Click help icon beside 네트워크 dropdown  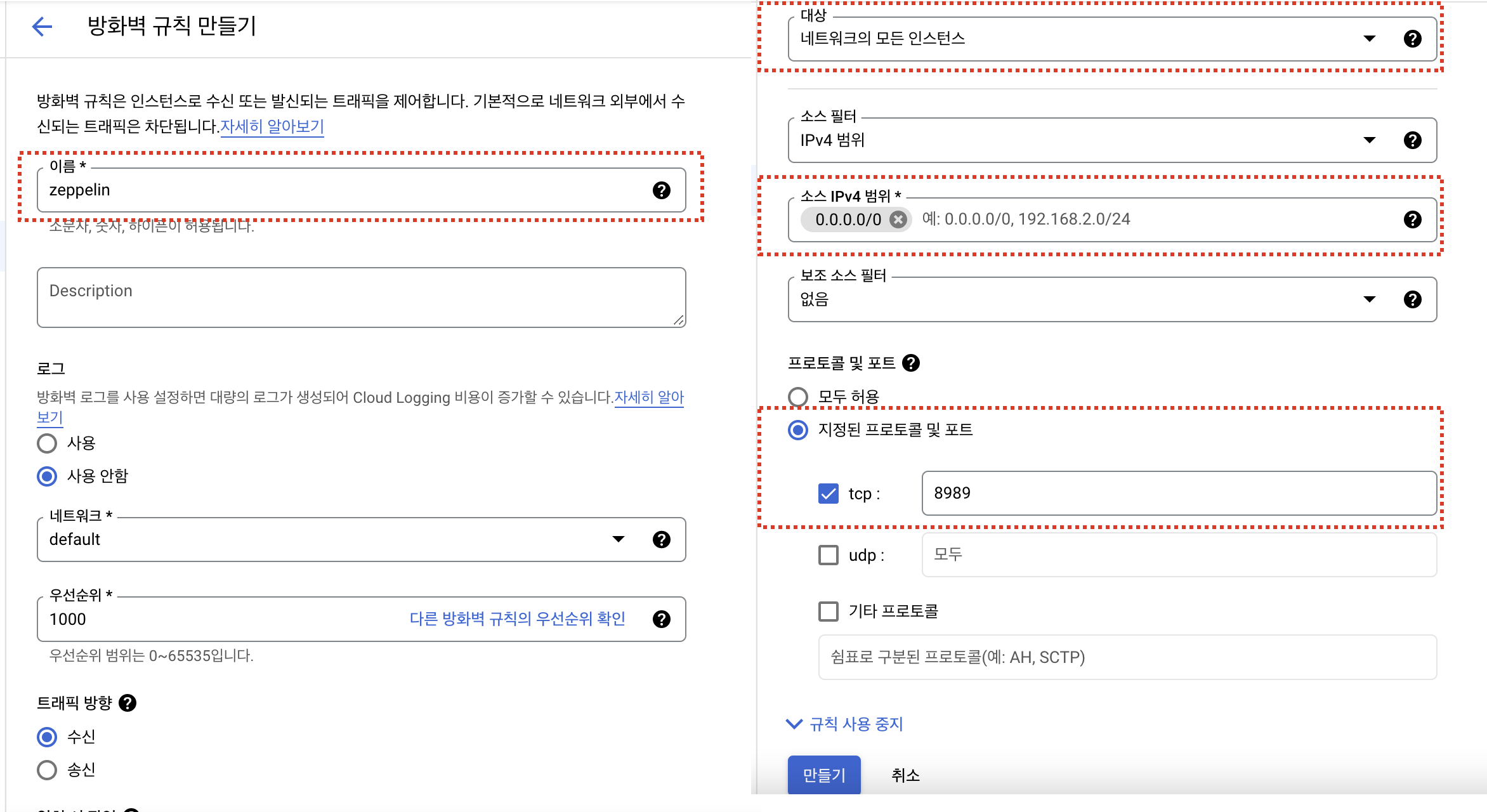pyautogui.click(x=661, y=539)
